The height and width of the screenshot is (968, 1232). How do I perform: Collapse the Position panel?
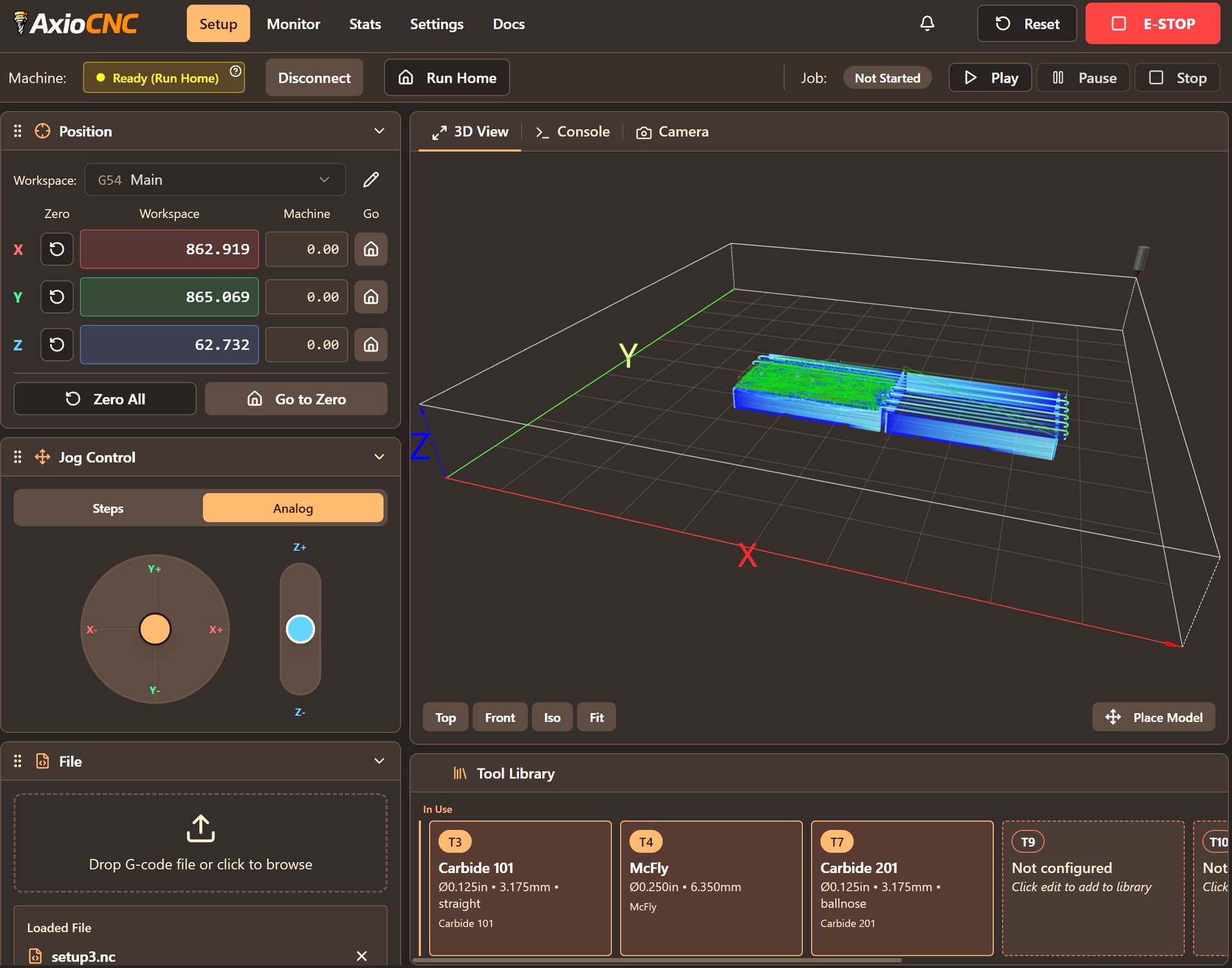(x=379, y=131)
